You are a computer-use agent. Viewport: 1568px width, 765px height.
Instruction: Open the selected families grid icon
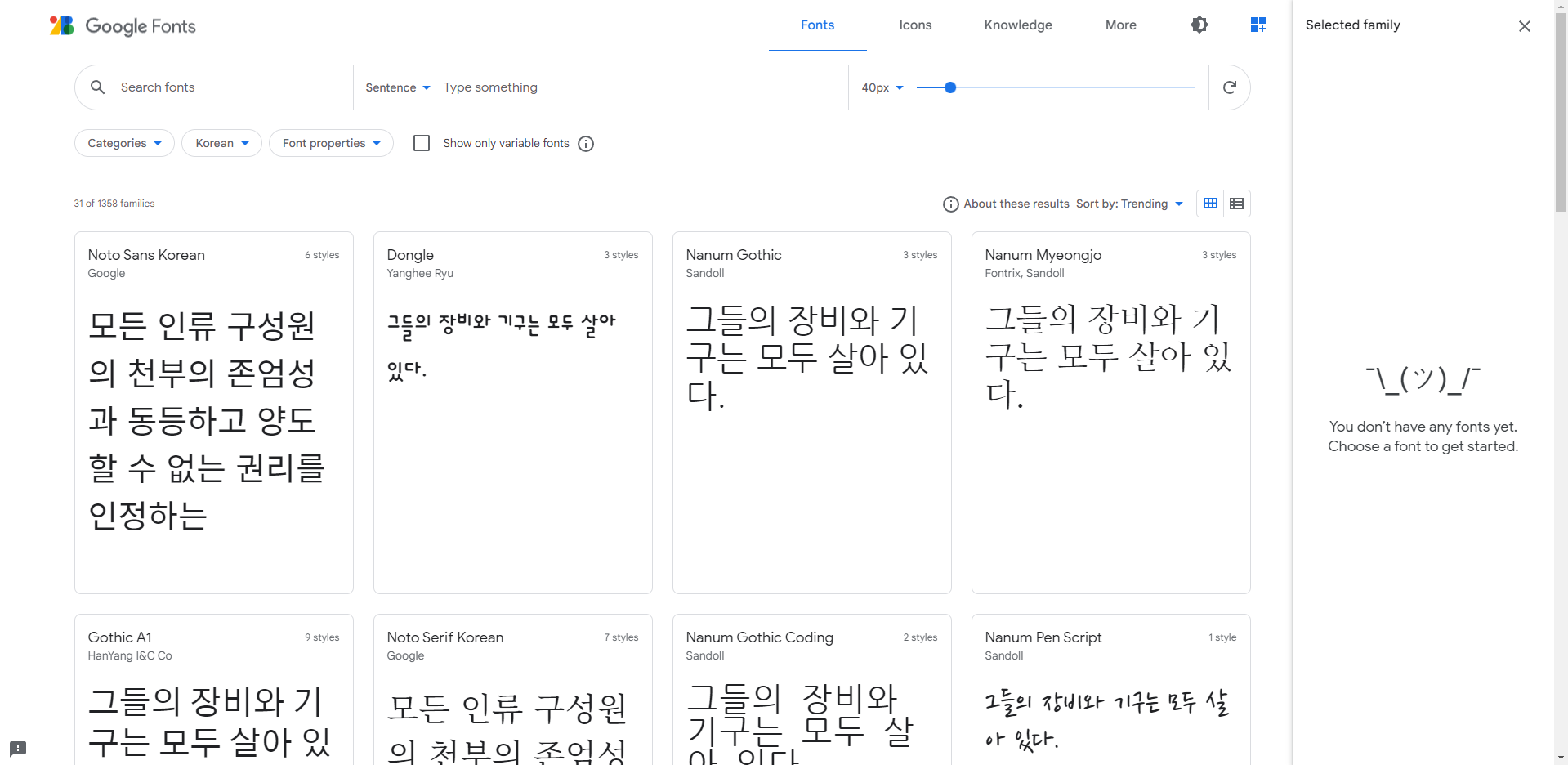1258,25
